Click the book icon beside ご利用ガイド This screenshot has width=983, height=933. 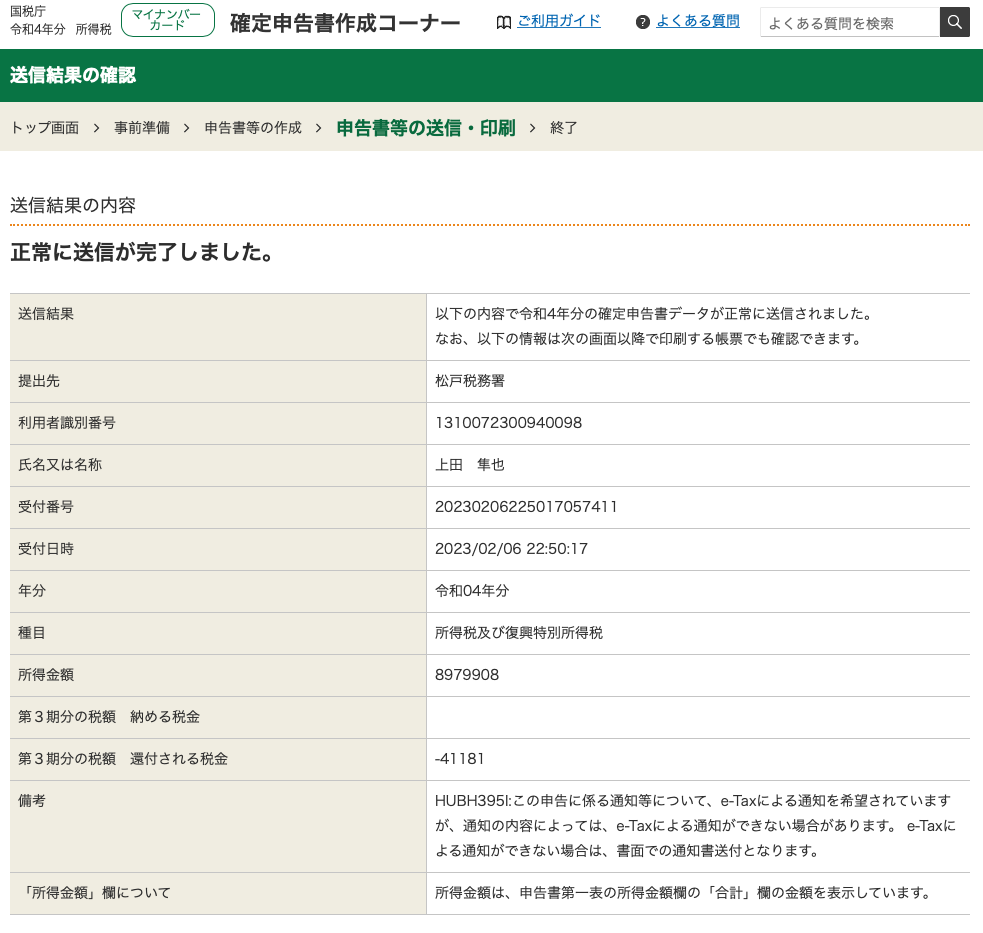point(504,22)
